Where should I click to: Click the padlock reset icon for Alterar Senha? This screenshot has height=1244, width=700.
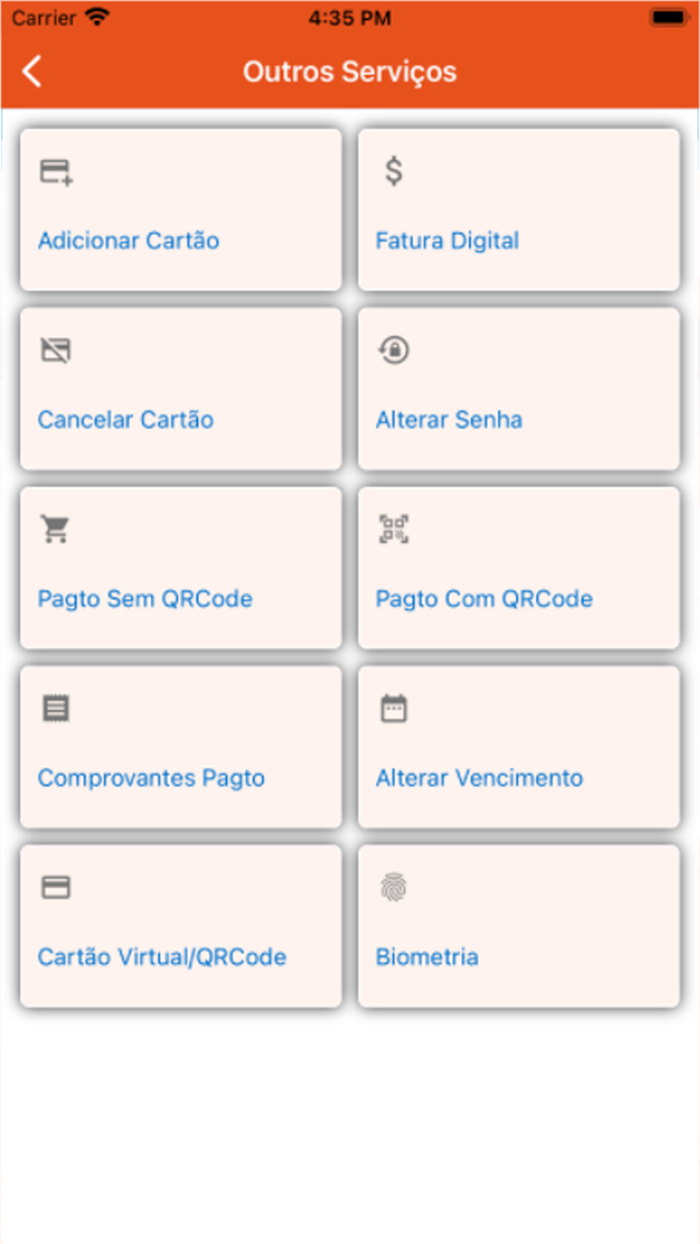point(393,350)
